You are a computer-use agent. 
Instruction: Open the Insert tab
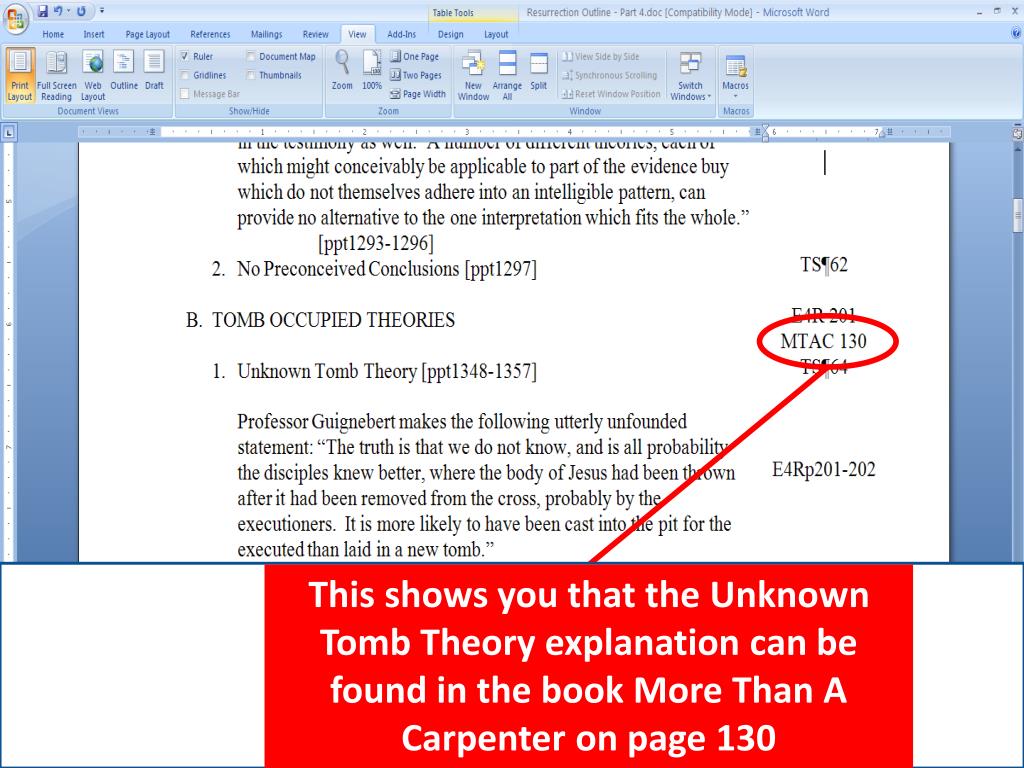click(93, 34)
